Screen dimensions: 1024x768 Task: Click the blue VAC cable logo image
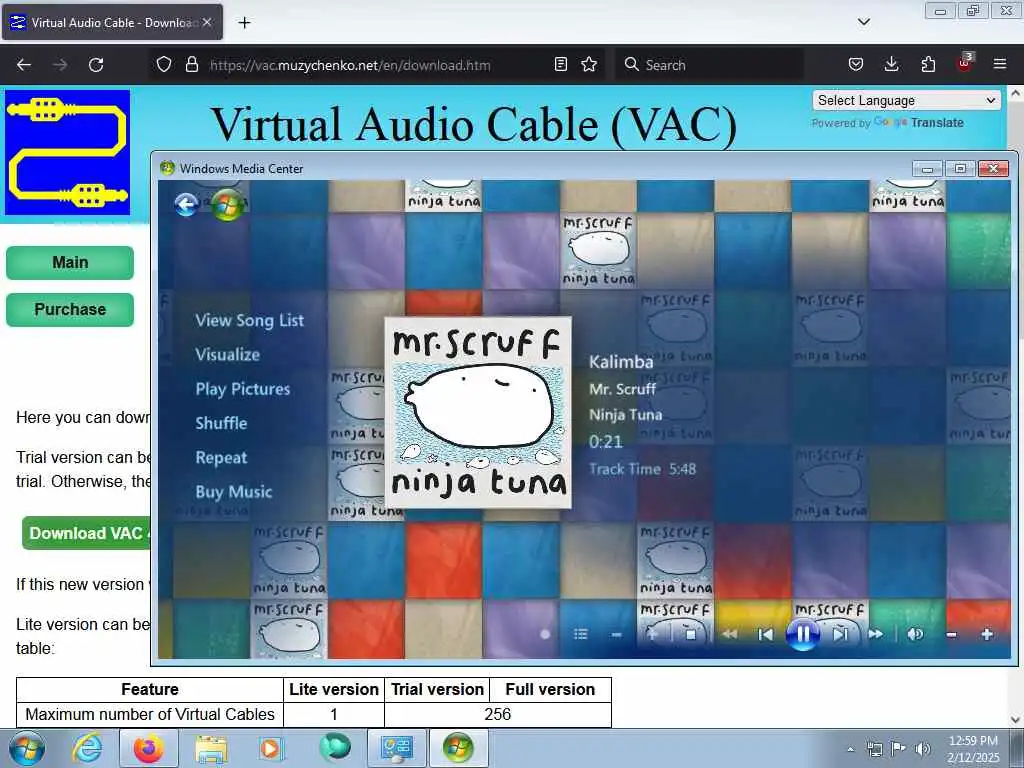click(67, 153)
